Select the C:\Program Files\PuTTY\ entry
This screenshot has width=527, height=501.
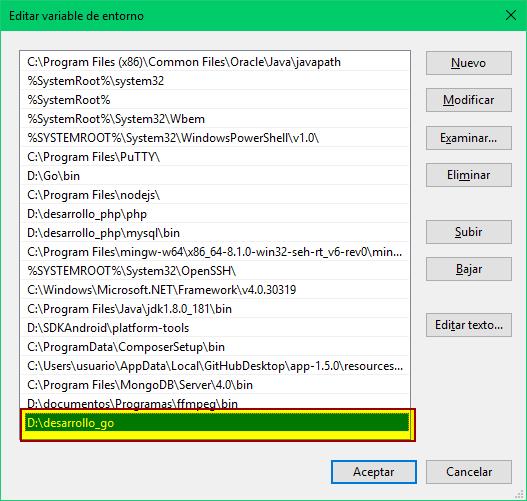215,157
